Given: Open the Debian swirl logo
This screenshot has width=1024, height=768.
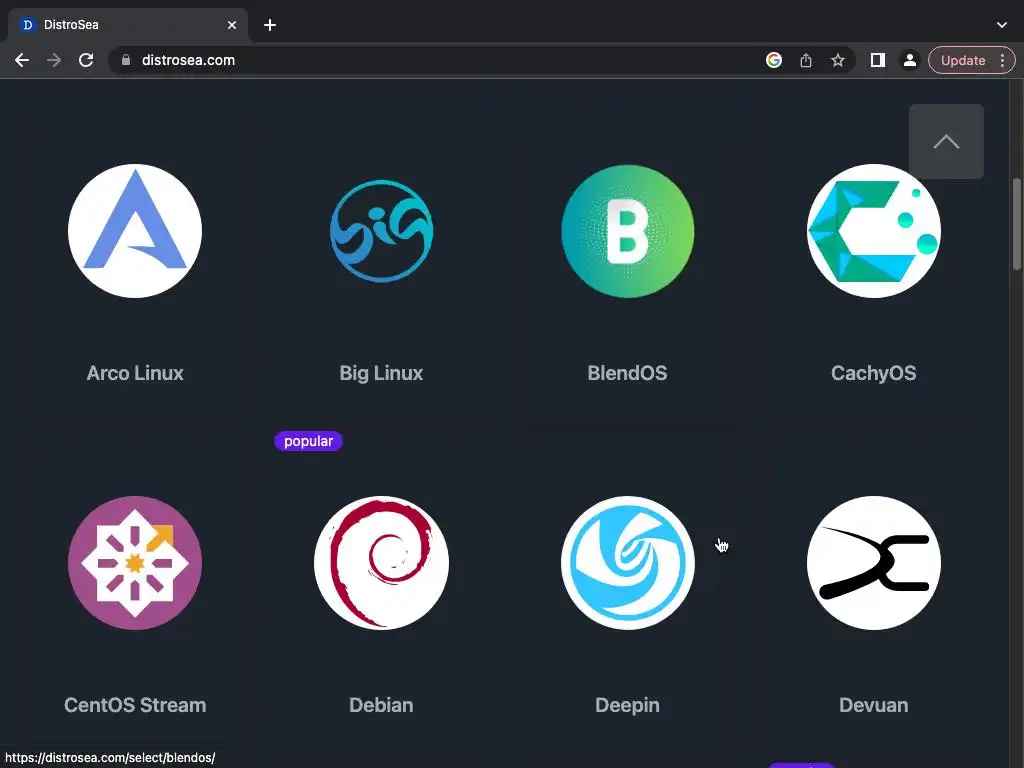Looking at the screenshot, I should click(381, 563).
